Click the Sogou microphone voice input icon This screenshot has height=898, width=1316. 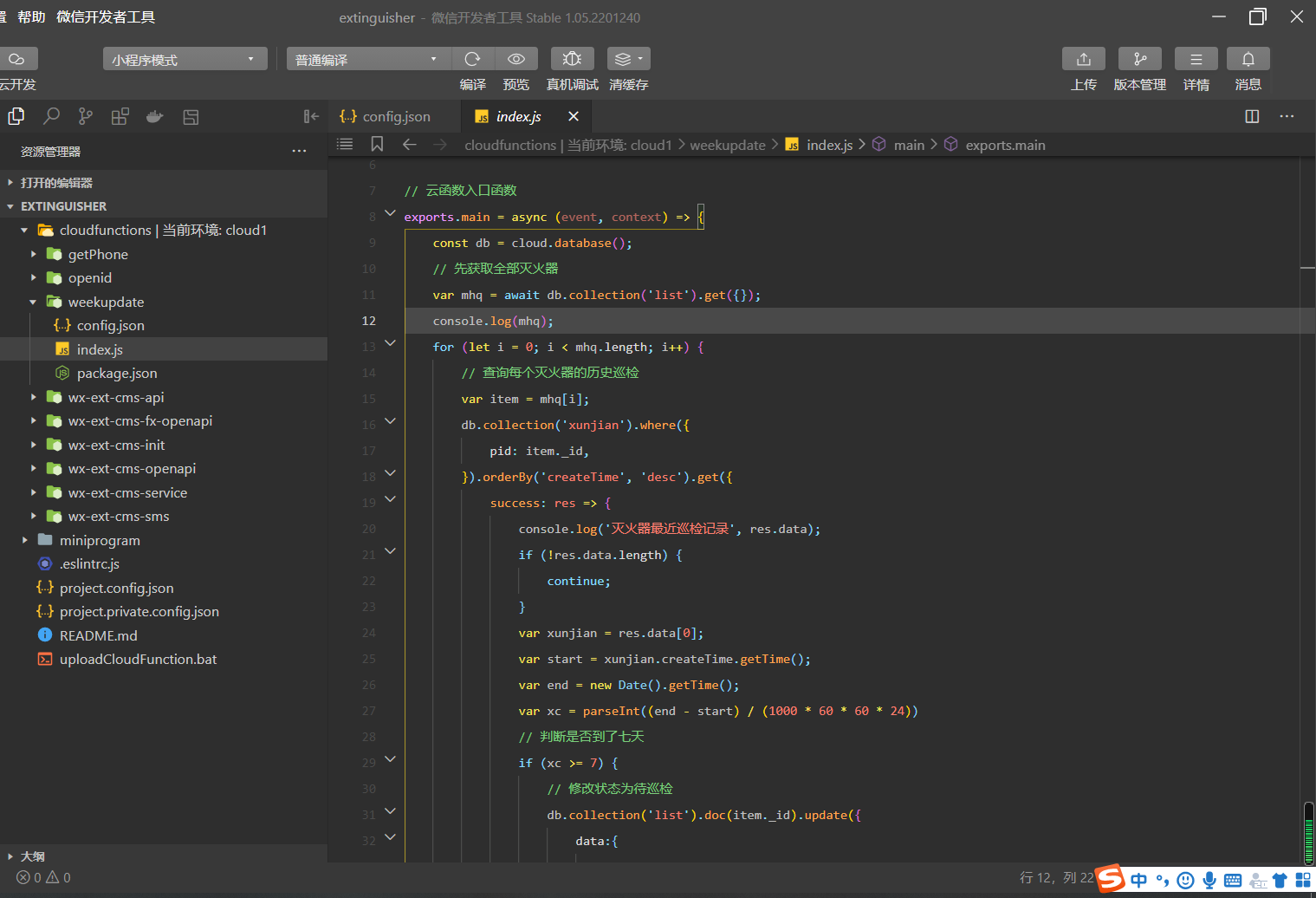[x=1209, y=881]
